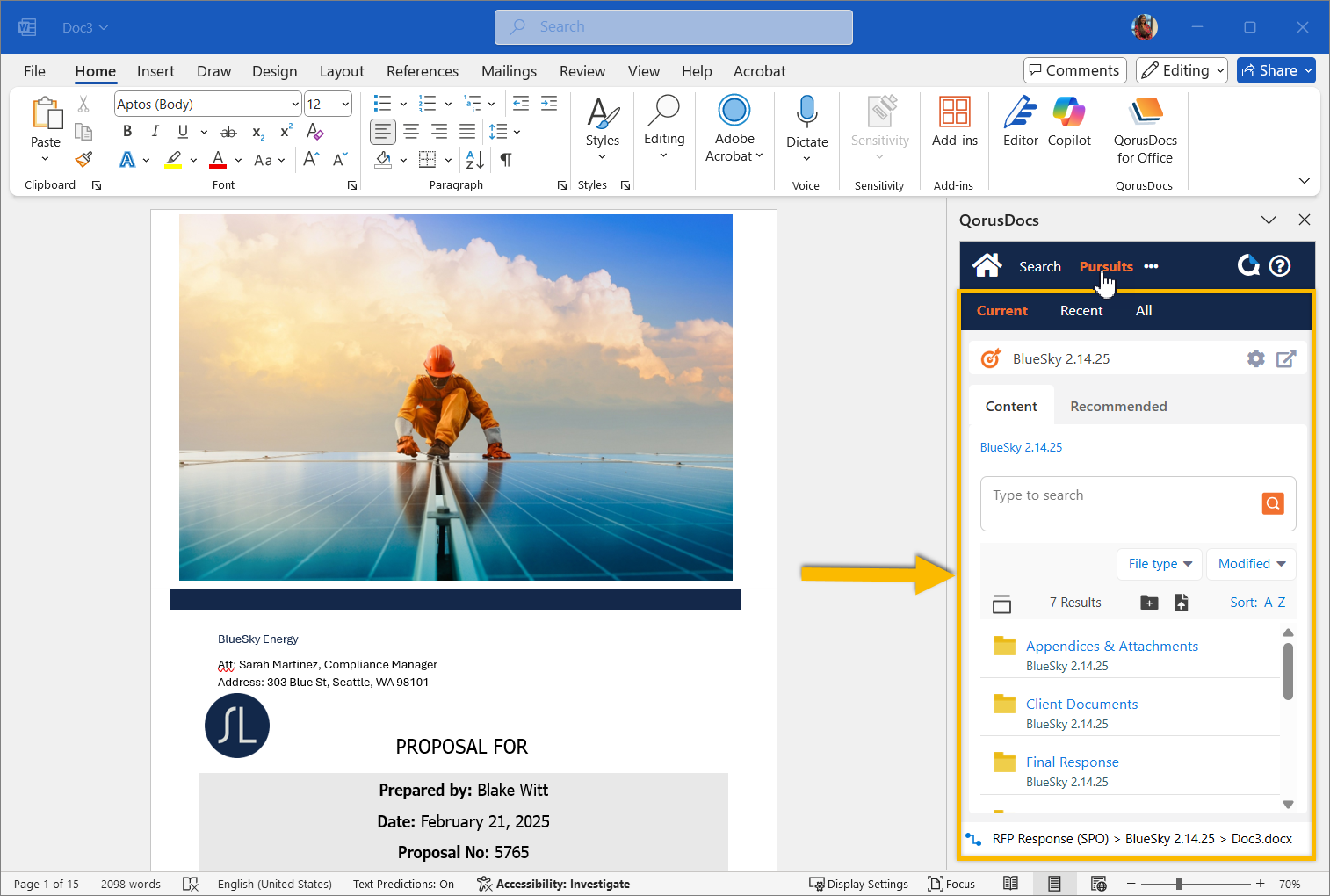Open pursuit in new window icon
1330x896 pixels.
pos(1286,358)
